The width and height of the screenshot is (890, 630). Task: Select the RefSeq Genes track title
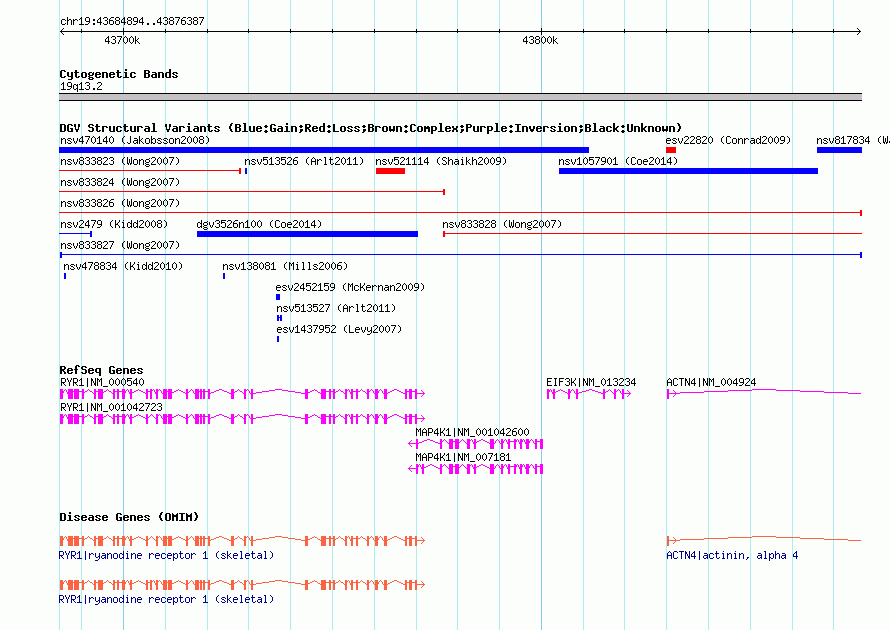[x=101, y=370]
